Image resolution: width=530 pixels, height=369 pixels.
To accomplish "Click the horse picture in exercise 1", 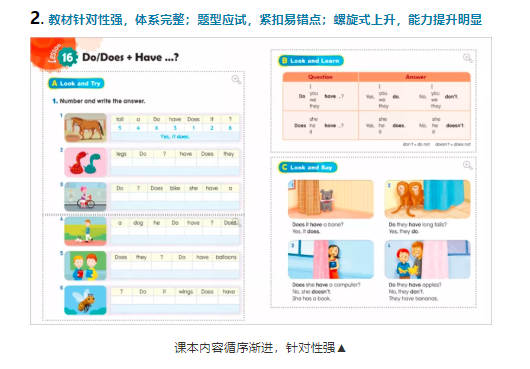I will 86,128.
